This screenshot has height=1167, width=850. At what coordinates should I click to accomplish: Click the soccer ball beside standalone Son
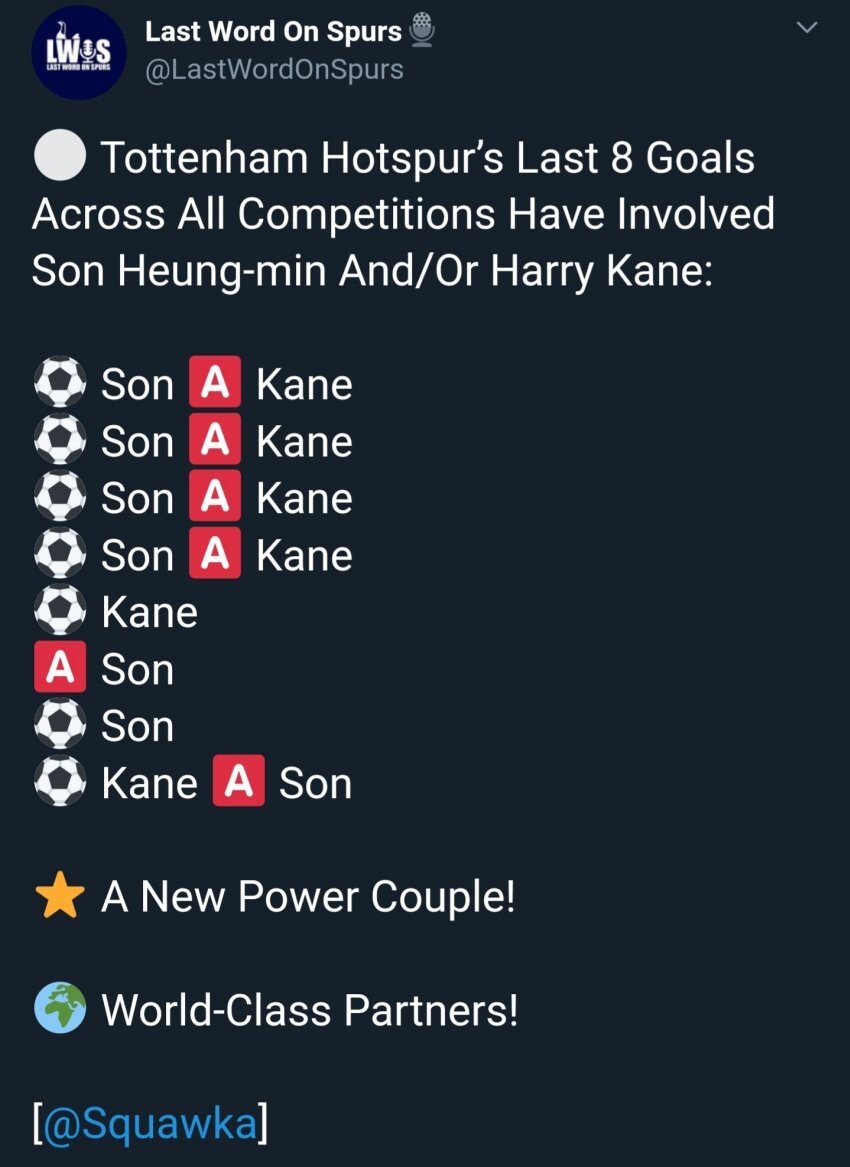point(60,726)
